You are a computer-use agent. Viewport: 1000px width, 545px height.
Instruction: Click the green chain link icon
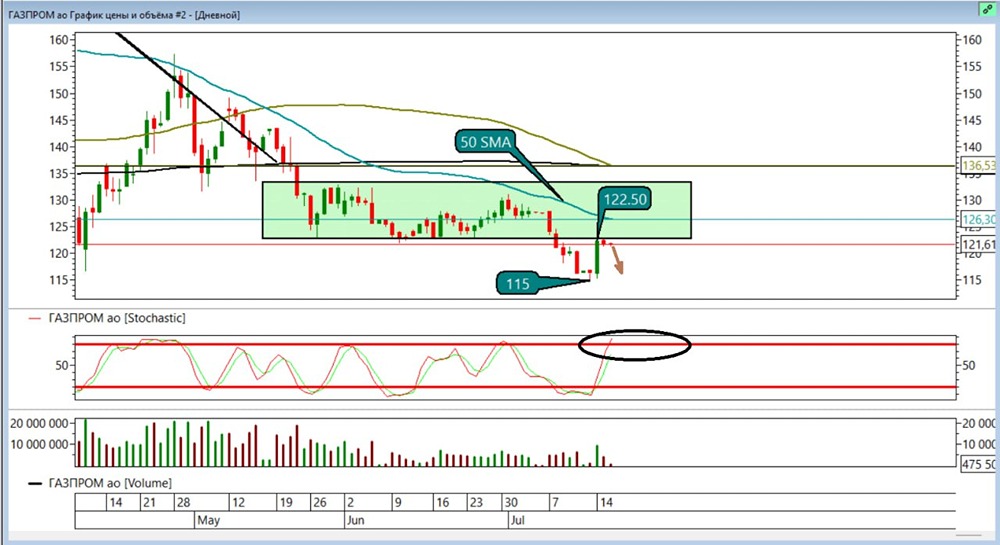coord(987,9)
